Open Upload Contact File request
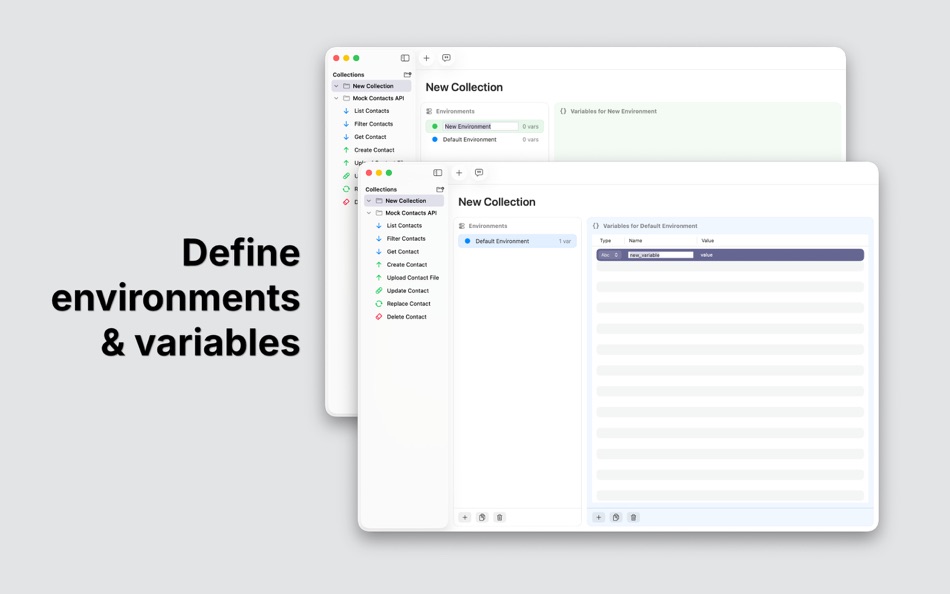 tap(413, 278)
